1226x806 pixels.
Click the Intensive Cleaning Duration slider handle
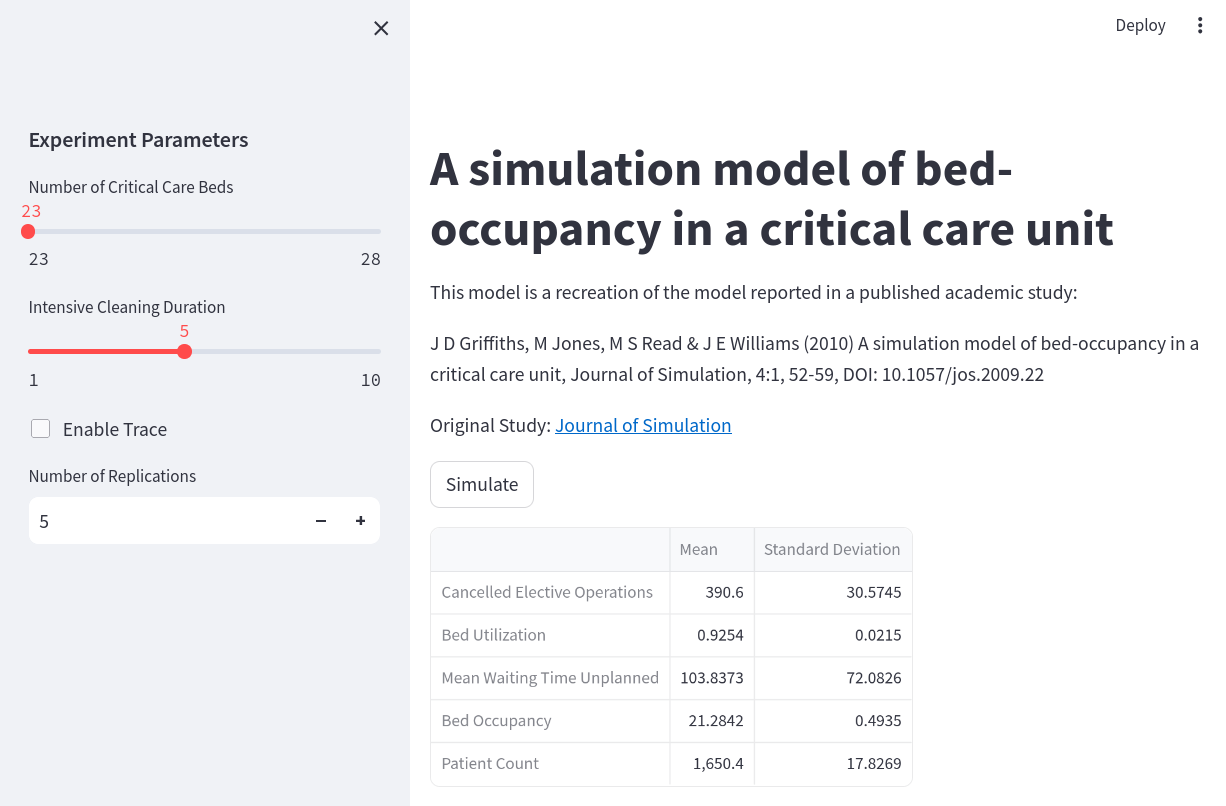tap(184, 352)
